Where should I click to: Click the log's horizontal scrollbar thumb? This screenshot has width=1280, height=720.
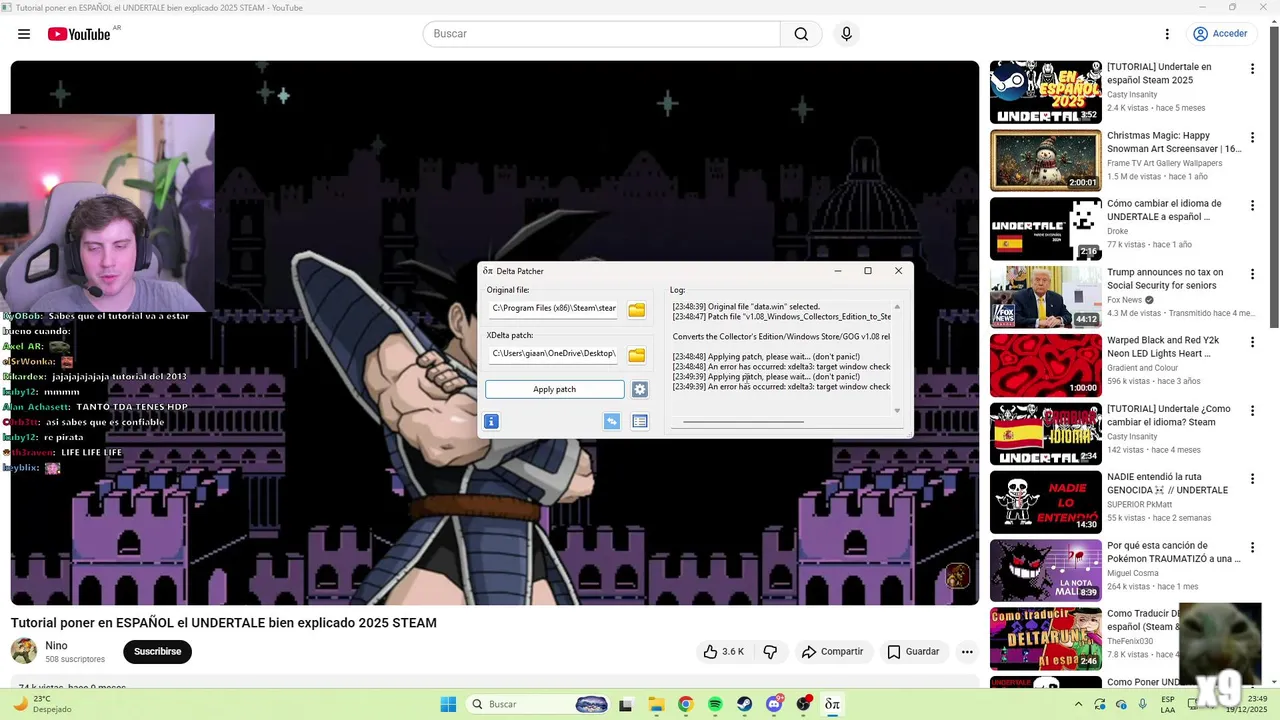tap(743, 422)
